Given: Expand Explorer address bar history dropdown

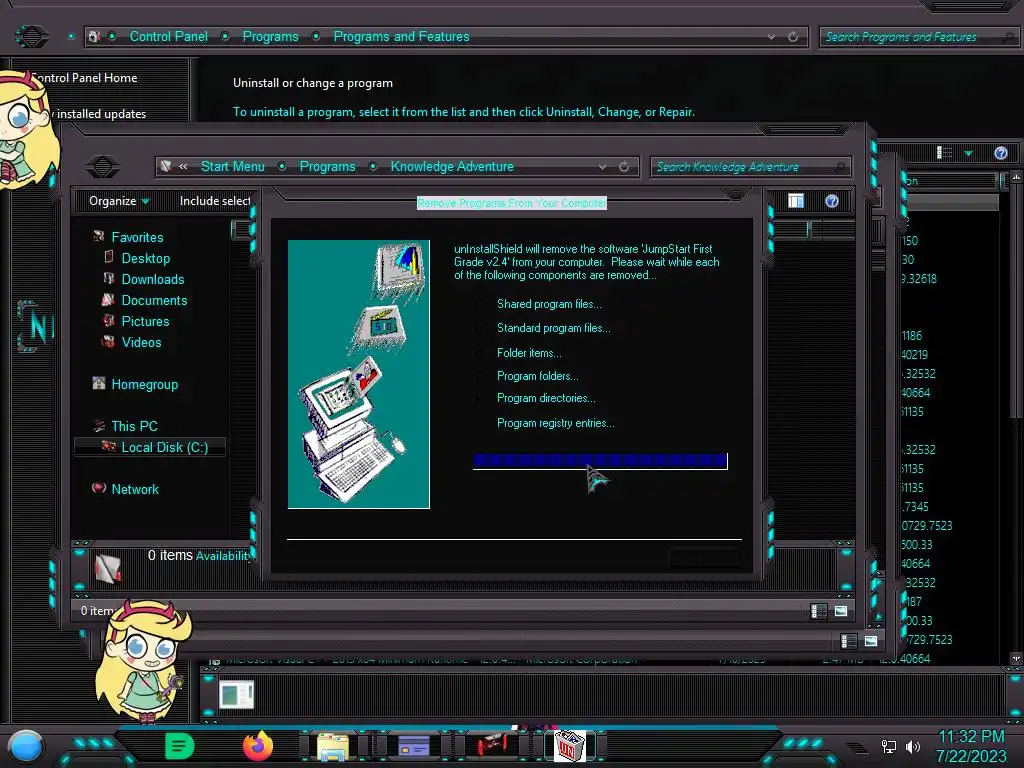Looking at the screenshot, I should click(602, 167).
